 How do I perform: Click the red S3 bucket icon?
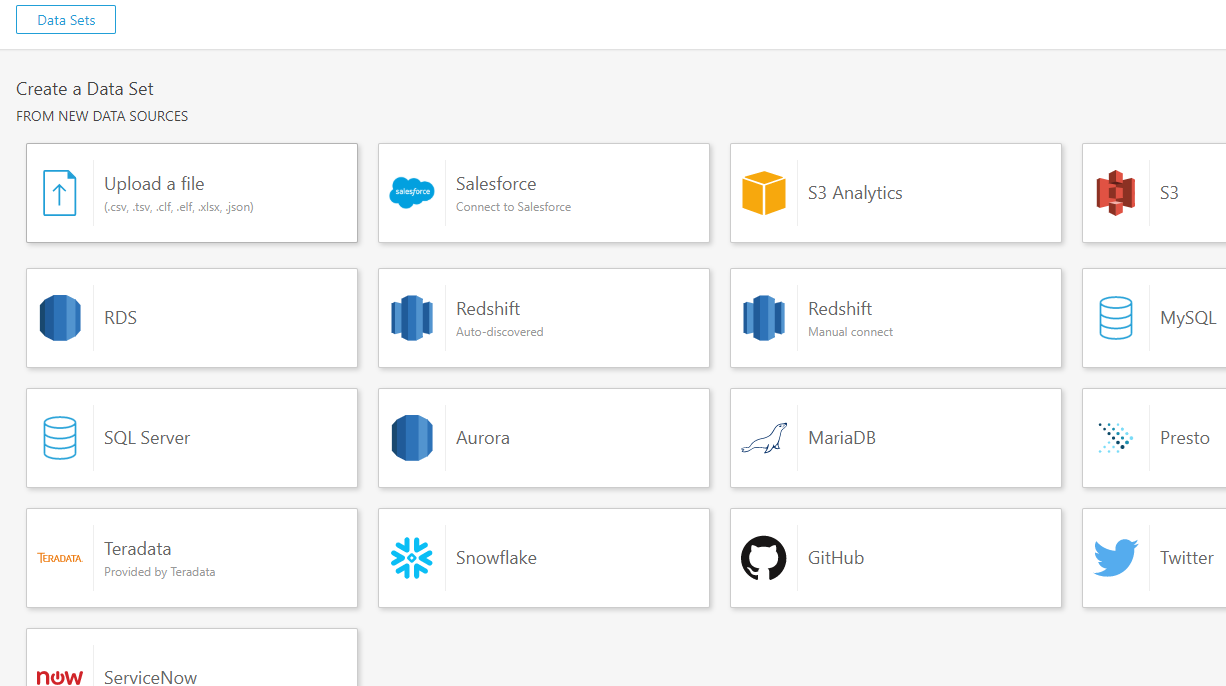pyautogui.click(x=1116, y=193)
